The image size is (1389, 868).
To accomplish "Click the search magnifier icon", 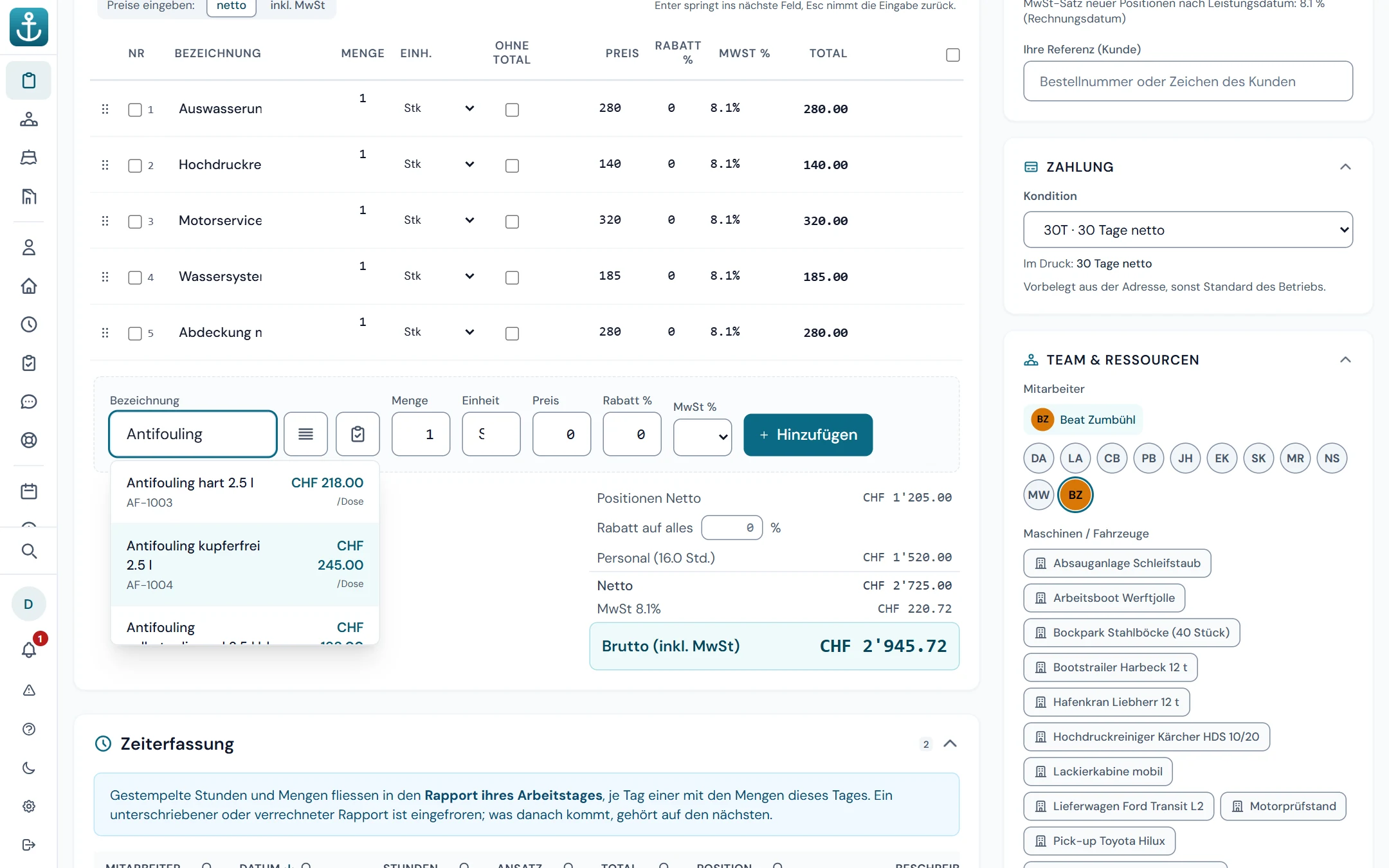I will coord(29,551).
